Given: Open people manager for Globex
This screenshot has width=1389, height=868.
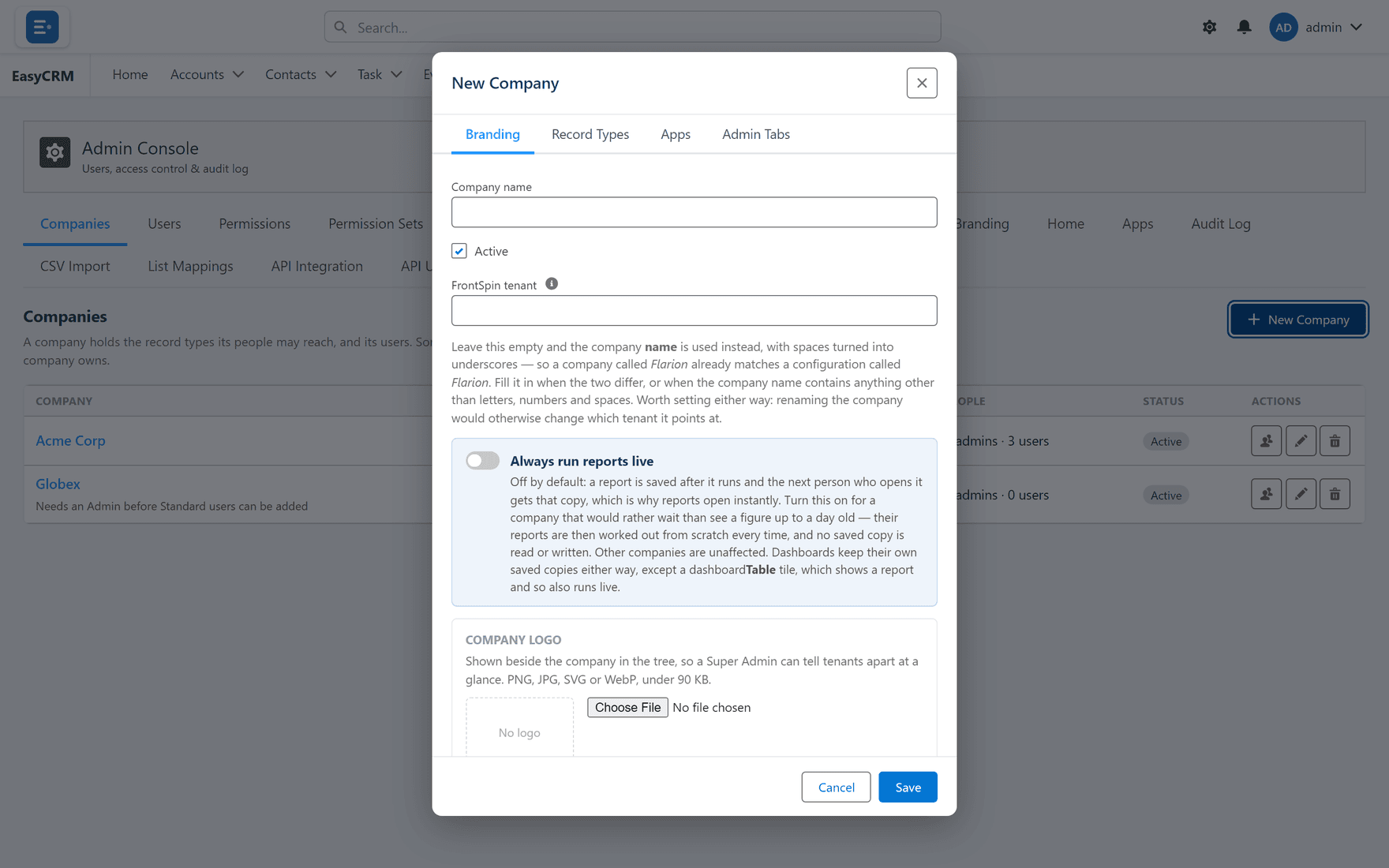Looking at the screenshot, I should click(x=1266, y=494).
